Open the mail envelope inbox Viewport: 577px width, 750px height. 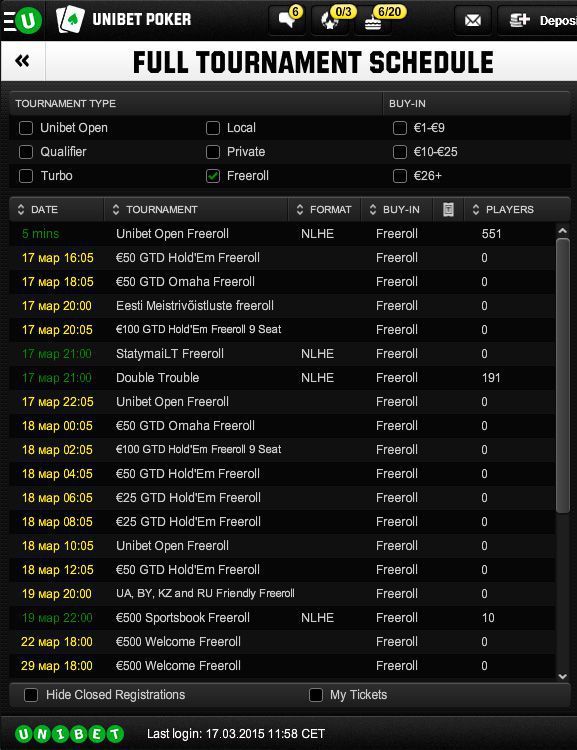[x=473, y=20]
